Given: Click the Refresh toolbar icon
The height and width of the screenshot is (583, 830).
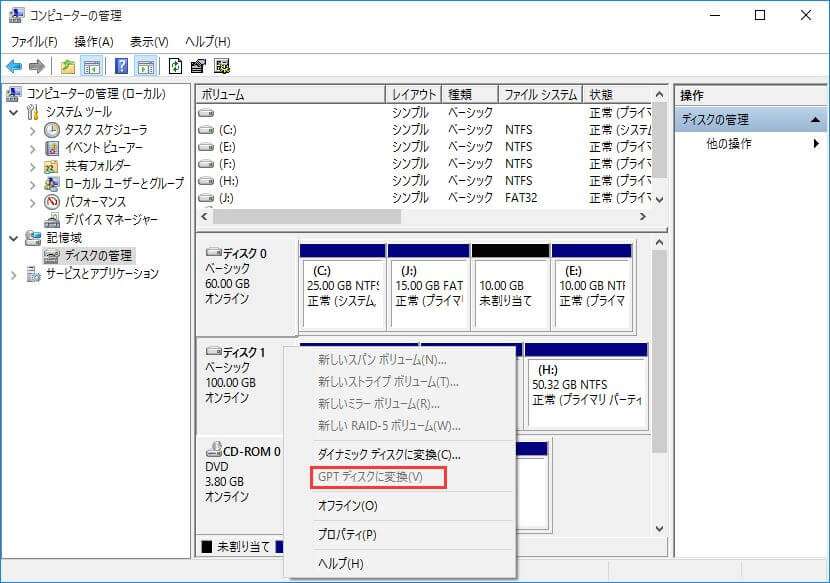Looking at the screenshot, I should point(176,67).
